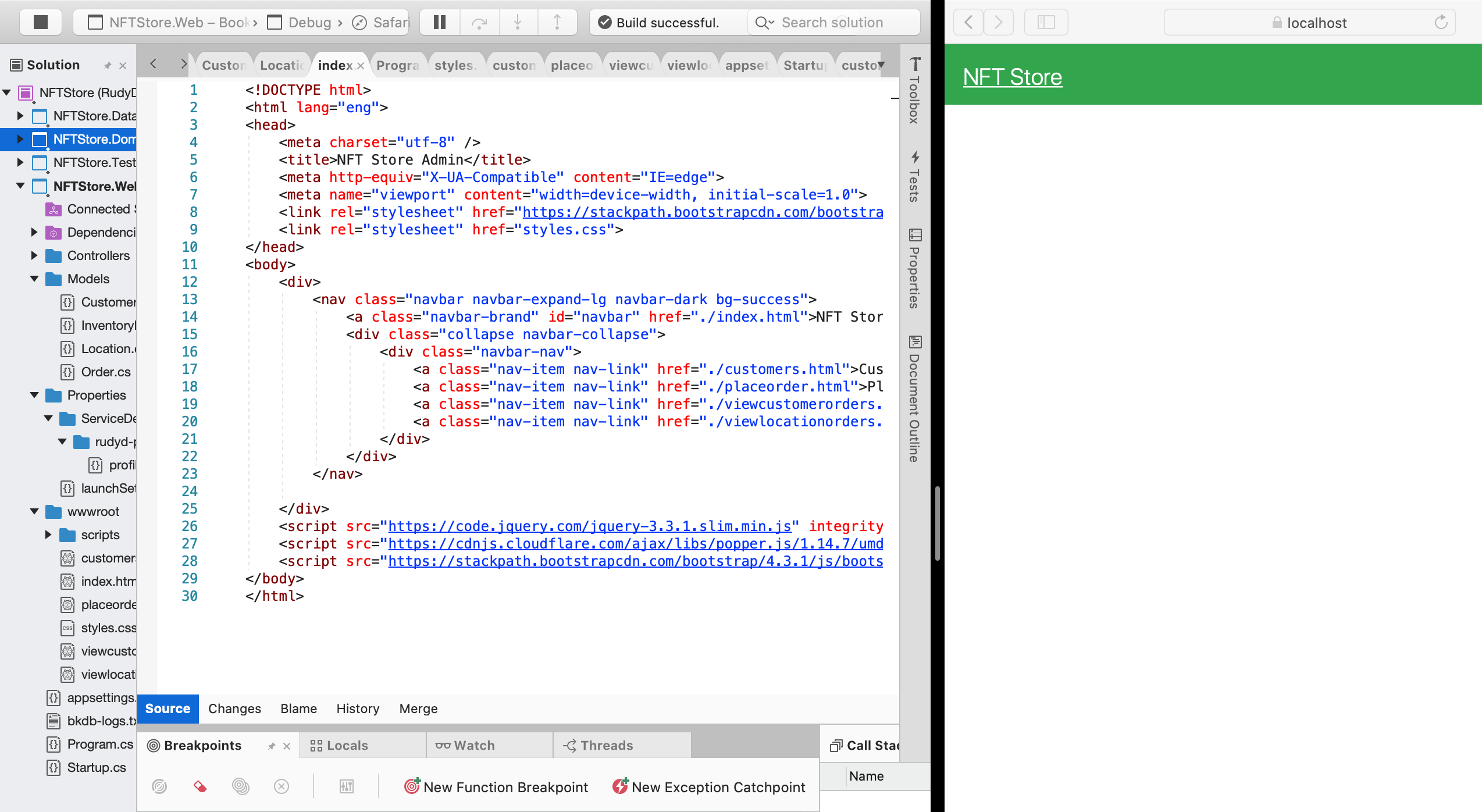Collapse the wwwroot folder

click(34, 511)
